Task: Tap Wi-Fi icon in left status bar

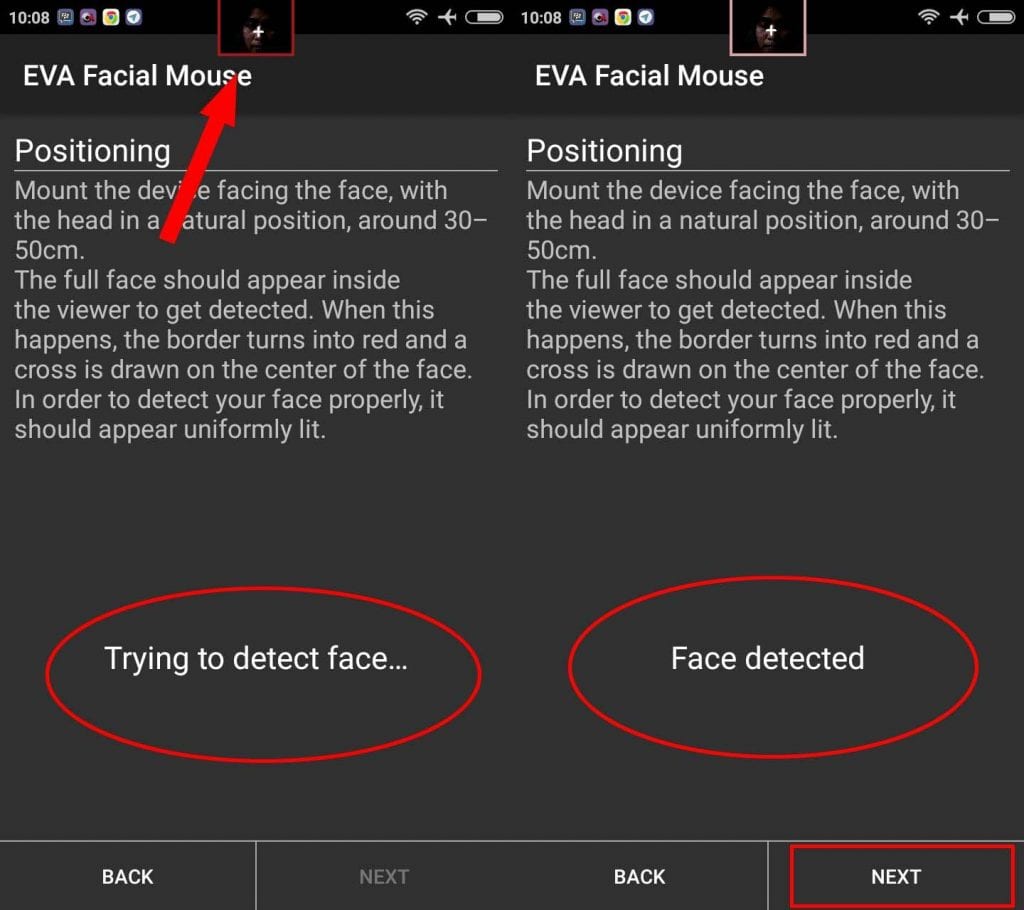Action: pos(417,17)
